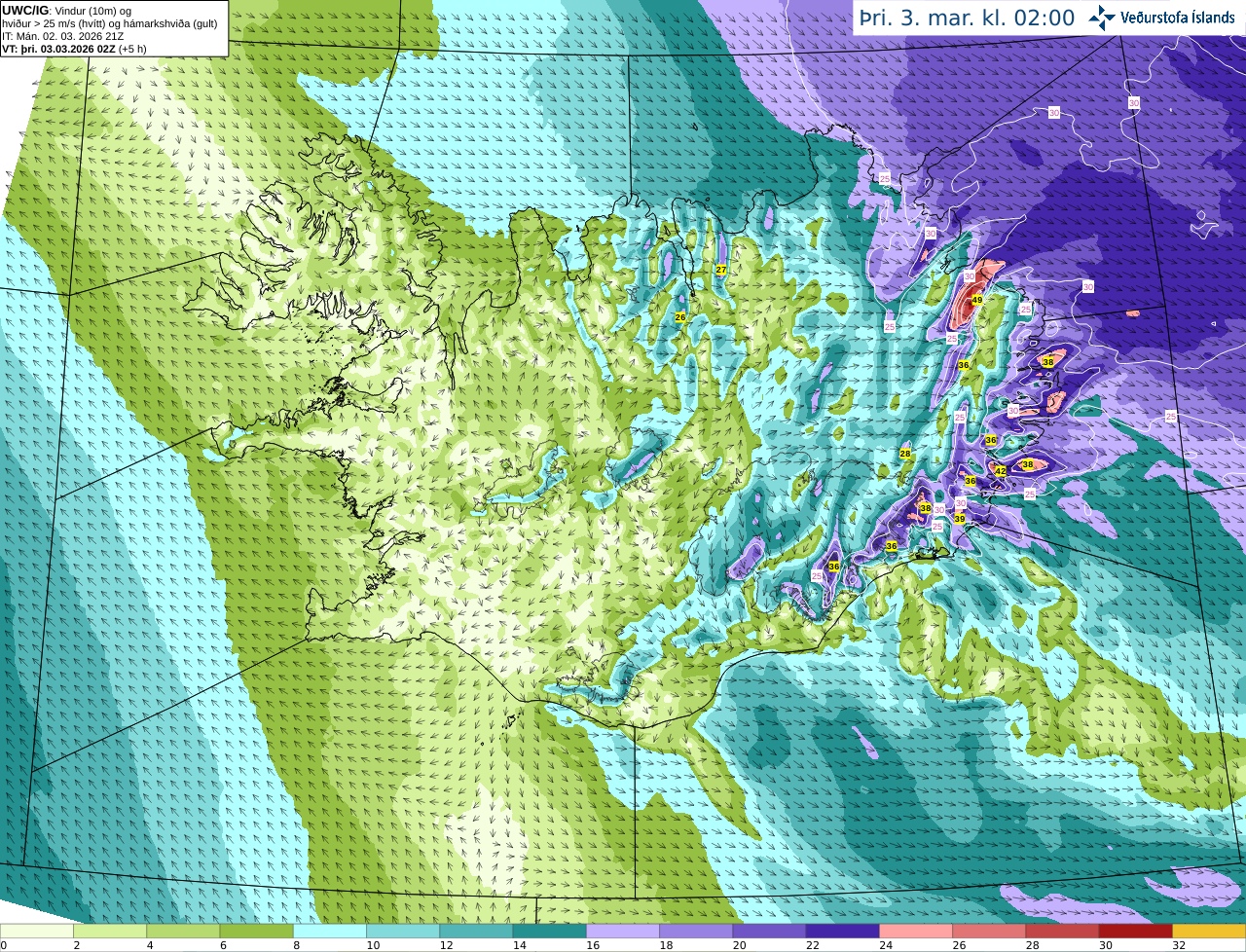Click the yellow gust label 28
Viewport: 1246px width, 952px height.
point(905,454)
